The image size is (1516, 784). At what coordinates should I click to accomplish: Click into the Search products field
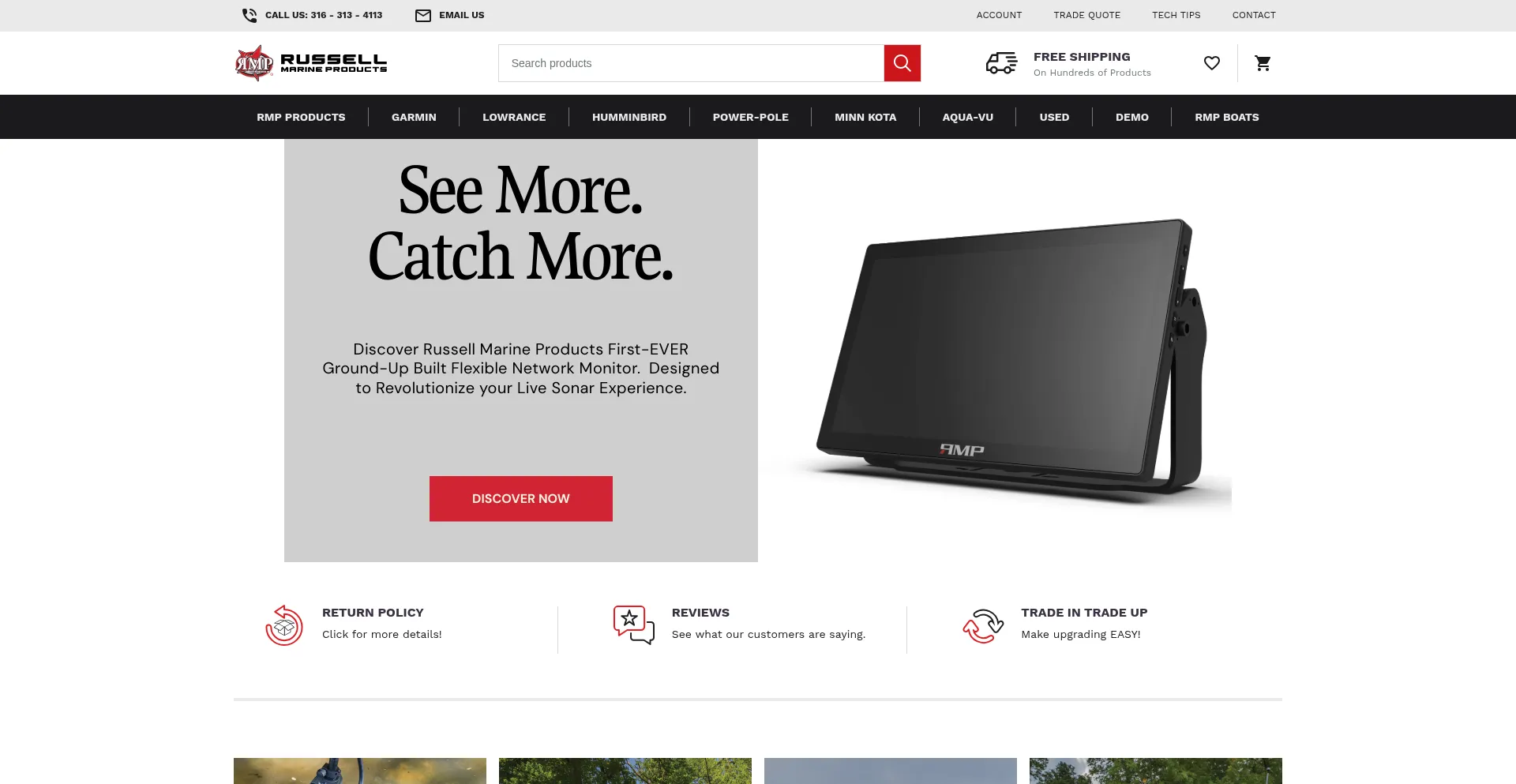tap(691, 63)
